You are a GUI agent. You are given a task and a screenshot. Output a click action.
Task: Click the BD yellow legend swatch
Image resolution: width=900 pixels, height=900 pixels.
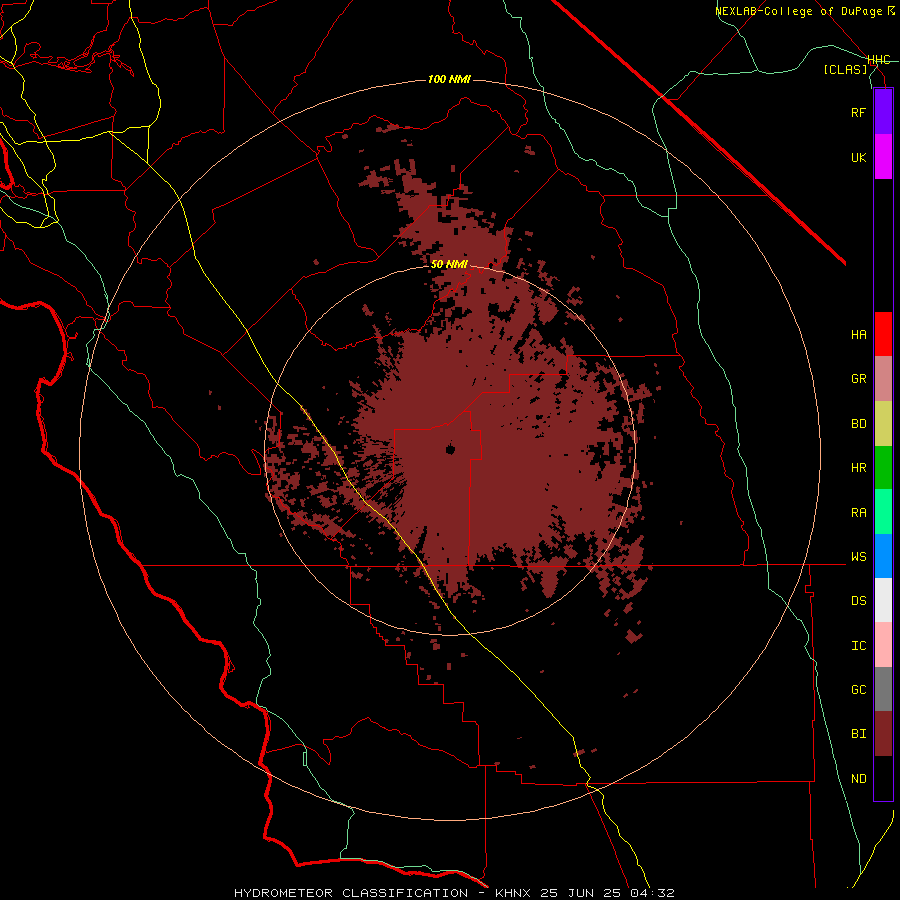coord(883,423)
